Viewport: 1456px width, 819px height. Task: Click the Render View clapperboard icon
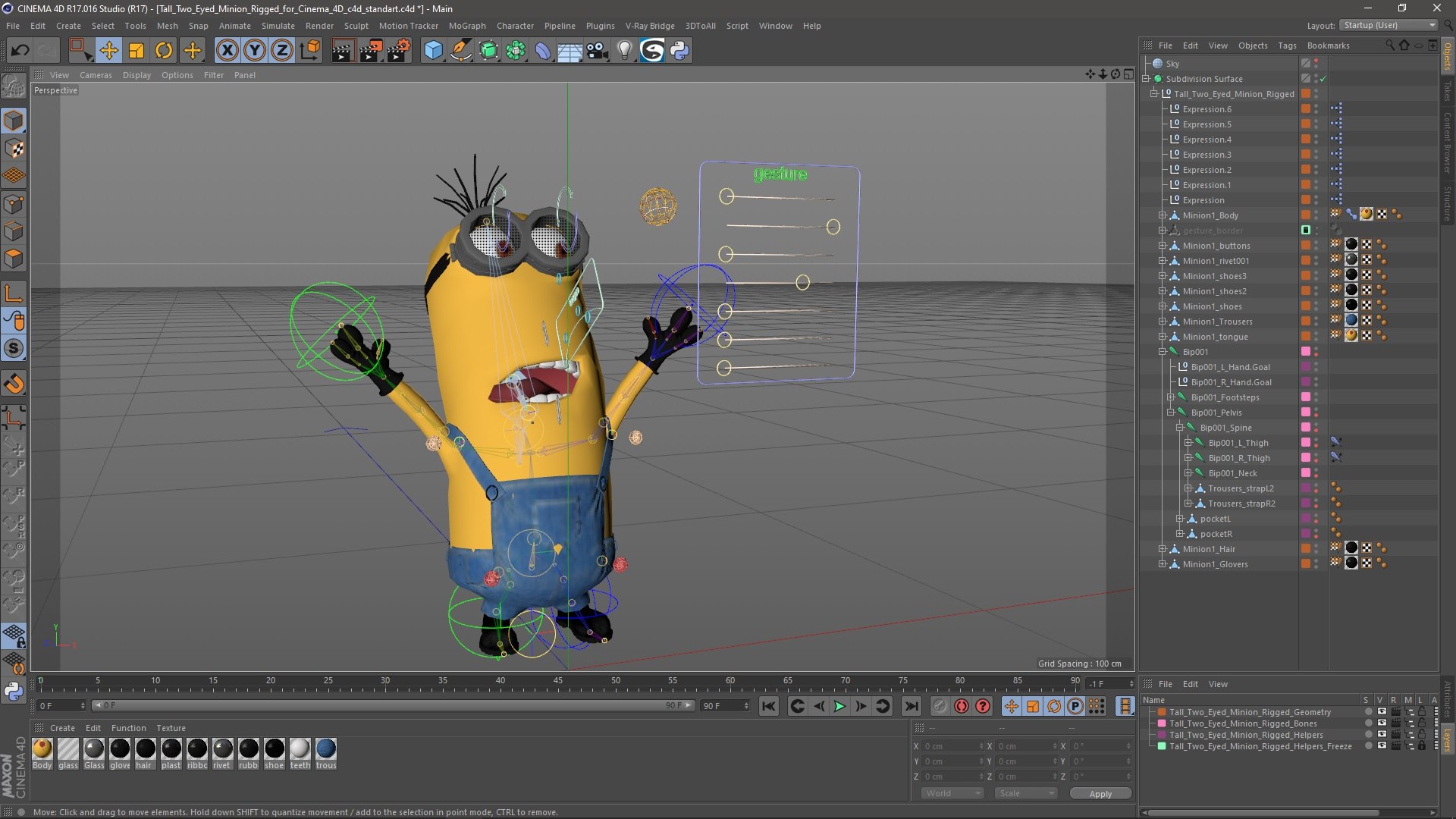click(343, 51)
